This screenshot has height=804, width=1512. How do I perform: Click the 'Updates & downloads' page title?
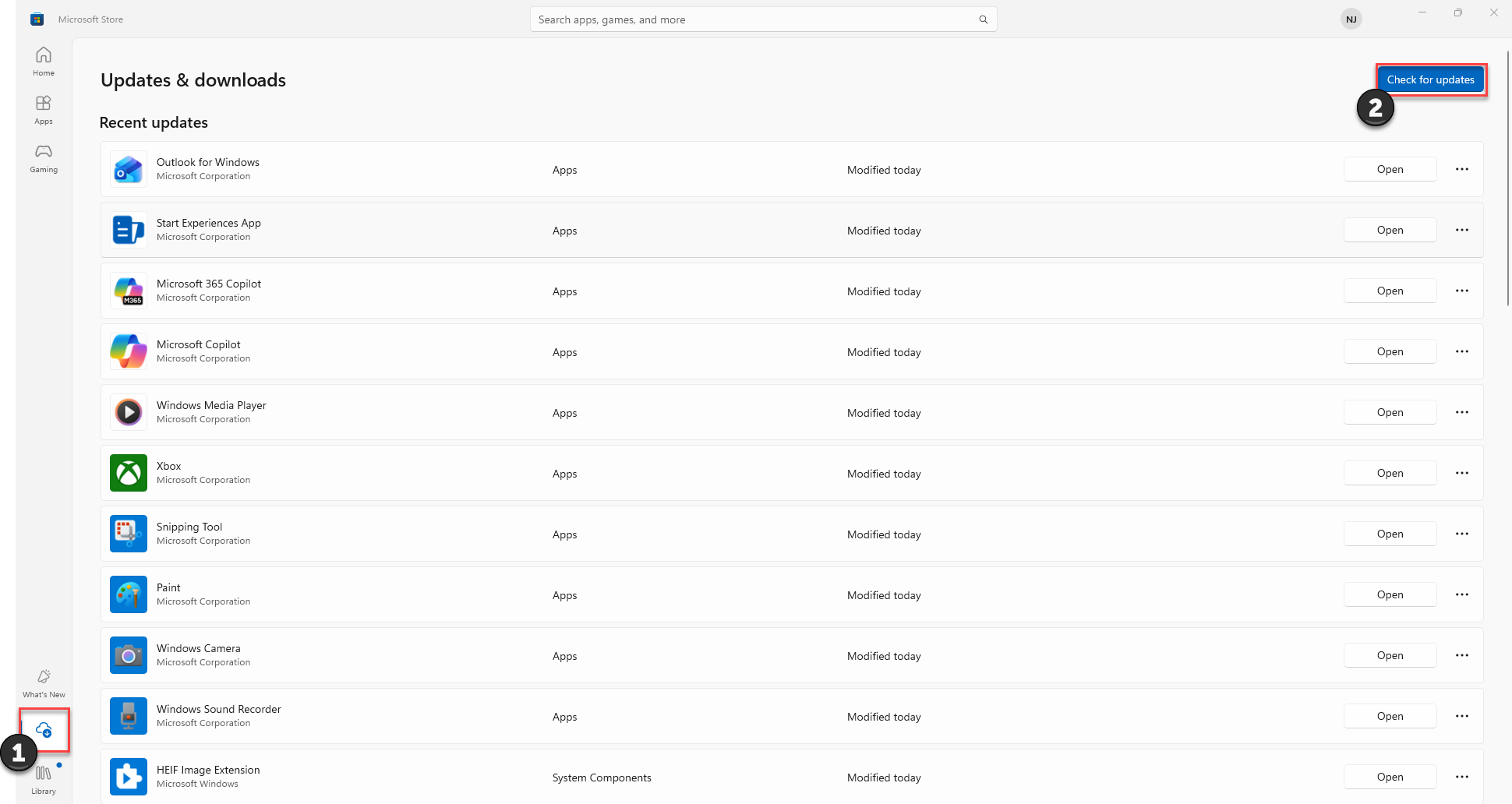coord(193,80)
